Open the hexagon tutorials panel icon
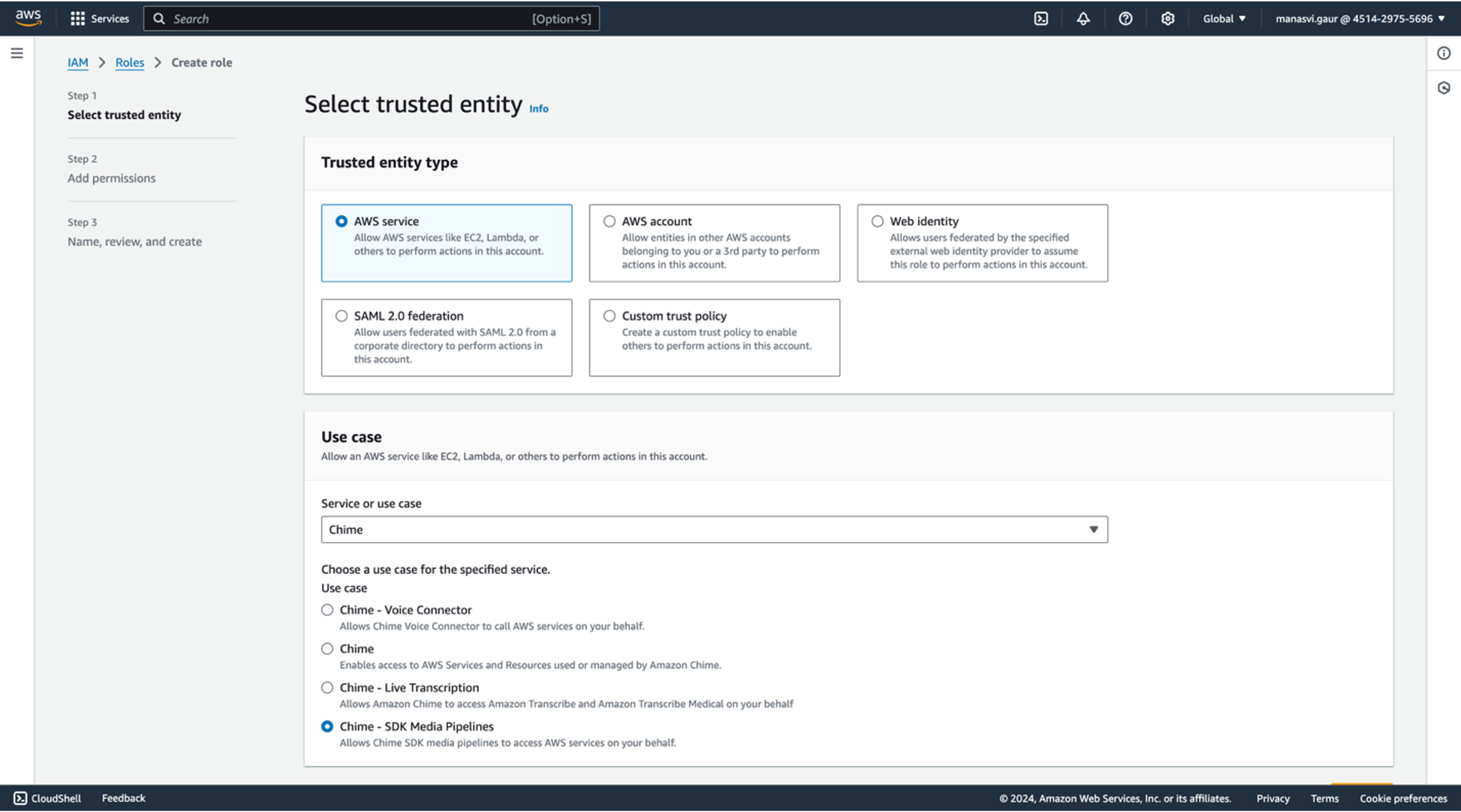This screenshot has height=812, width=1461. [x=1444, y=88]
